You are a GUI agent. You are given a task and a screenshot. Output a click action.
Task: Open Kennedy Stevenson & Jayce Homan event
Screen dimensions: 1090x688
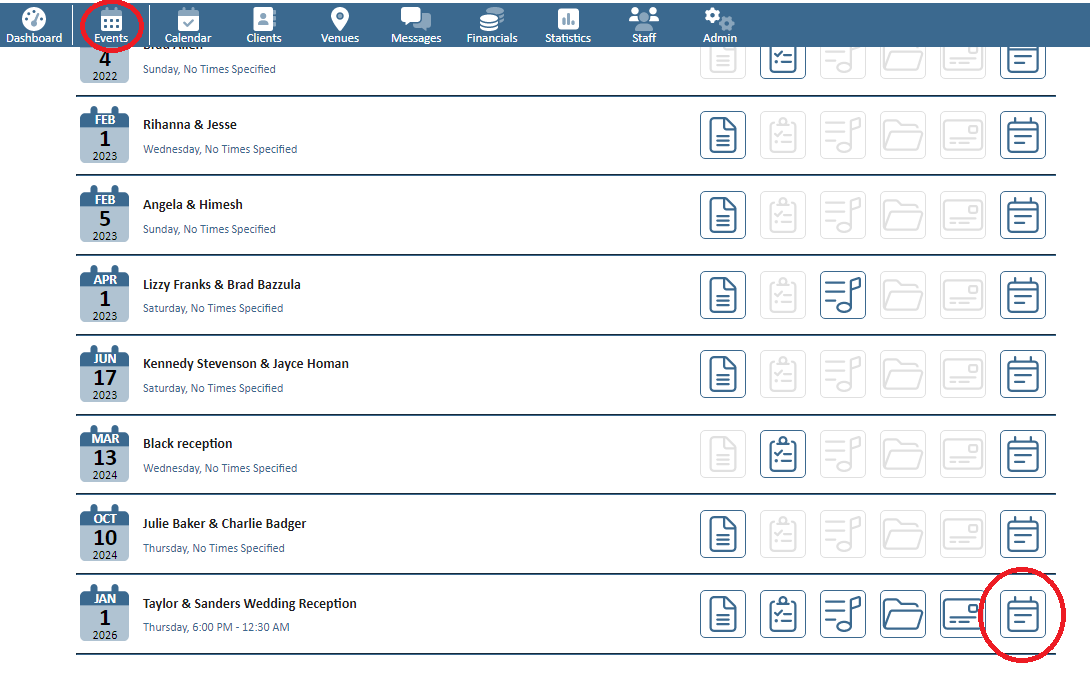(x=246, y=364)
